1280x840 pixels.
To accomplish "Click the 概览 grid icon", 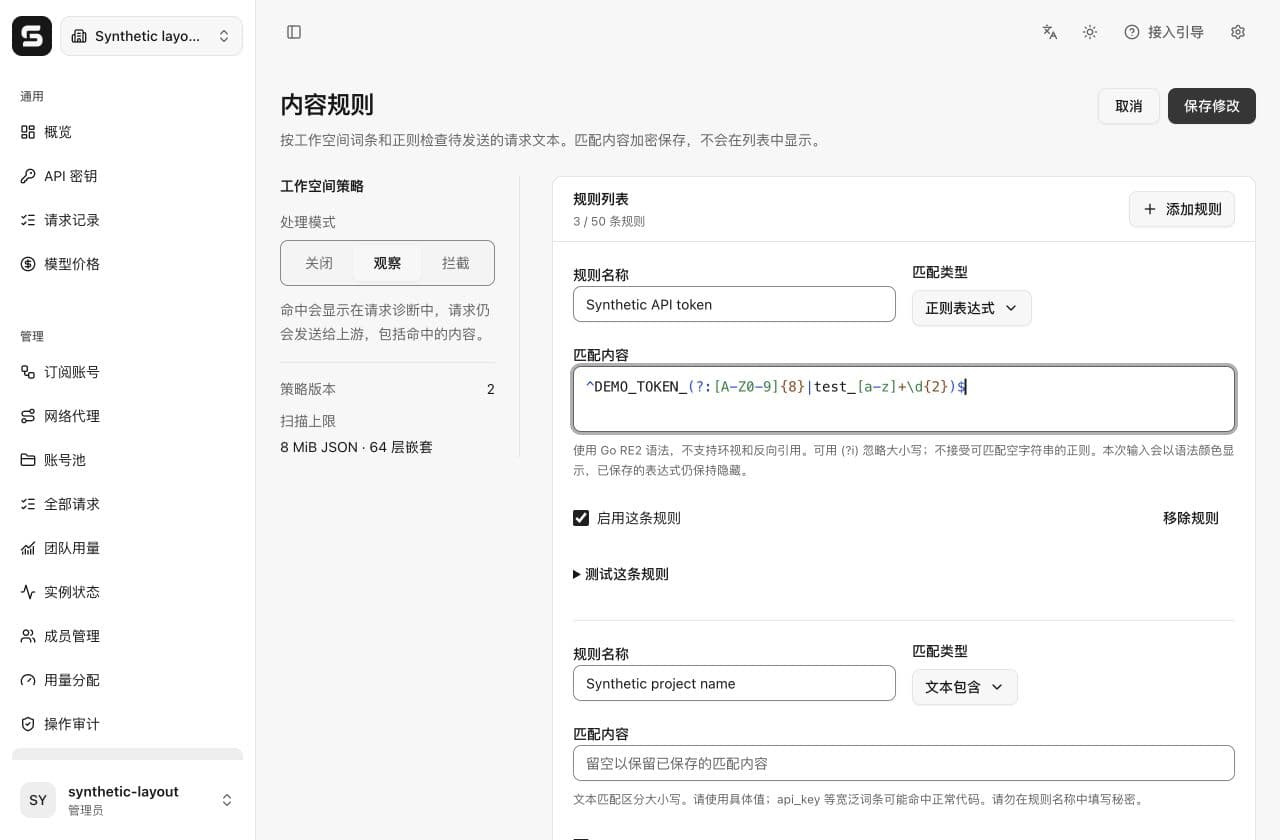I will point(28,132).
